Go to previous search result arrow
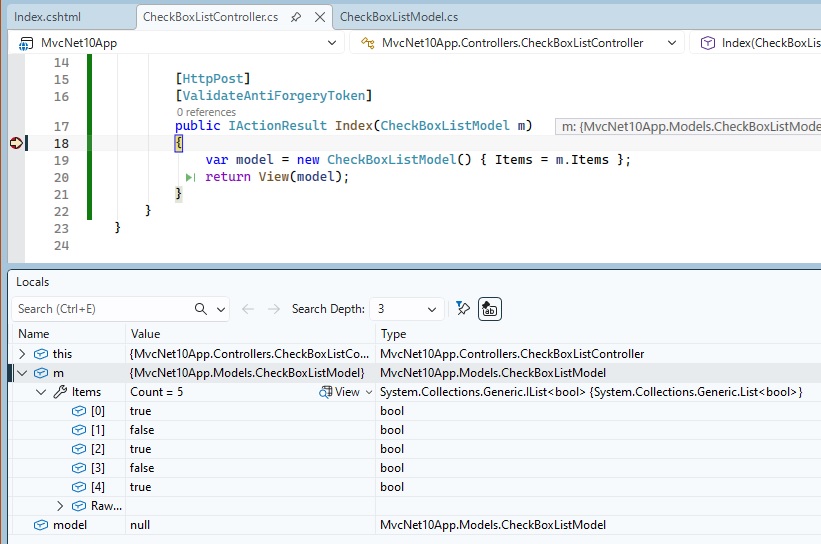821x544 pixels. 248,309
